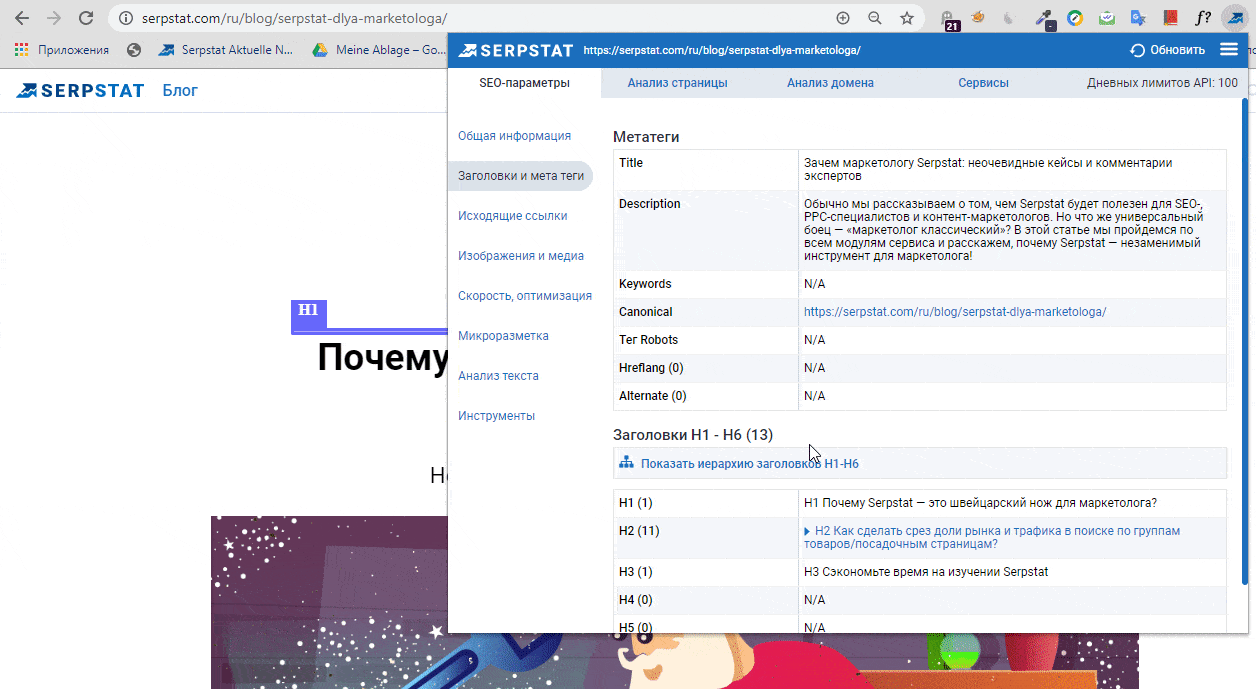Click the Title meta tag value text
Image resolution: width=1256 pixels, height=689 pixels.
988,169
